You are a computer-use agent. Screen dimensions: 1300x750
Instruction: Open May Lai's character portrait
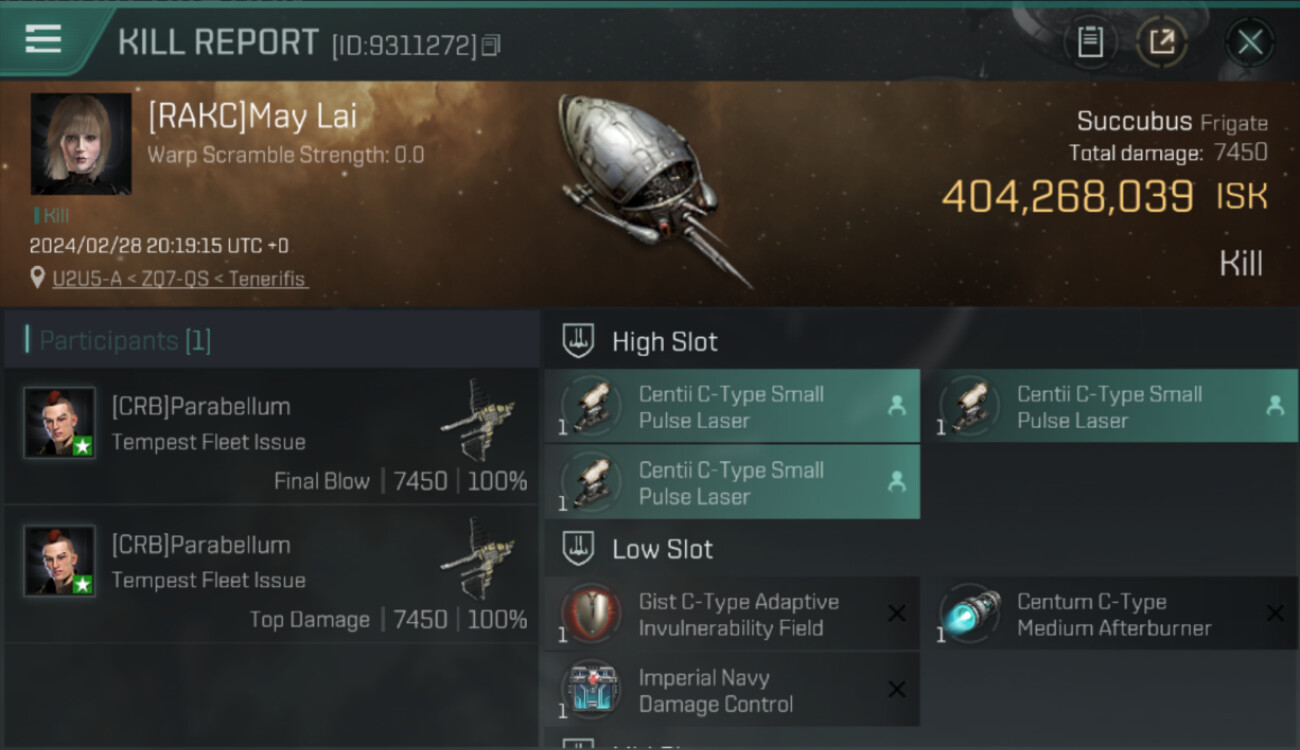81,144
